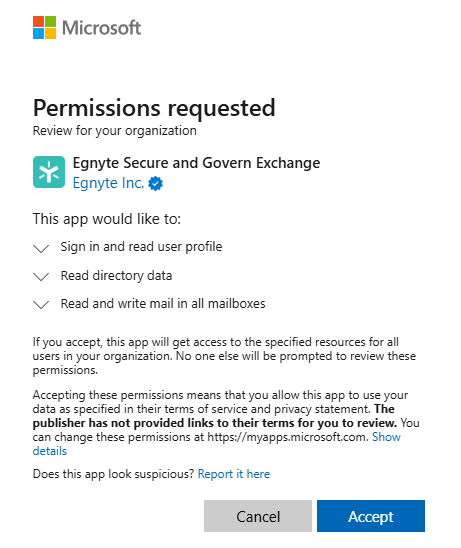
Task: Click the verified publisher badge icon
Action: point(155,183)
